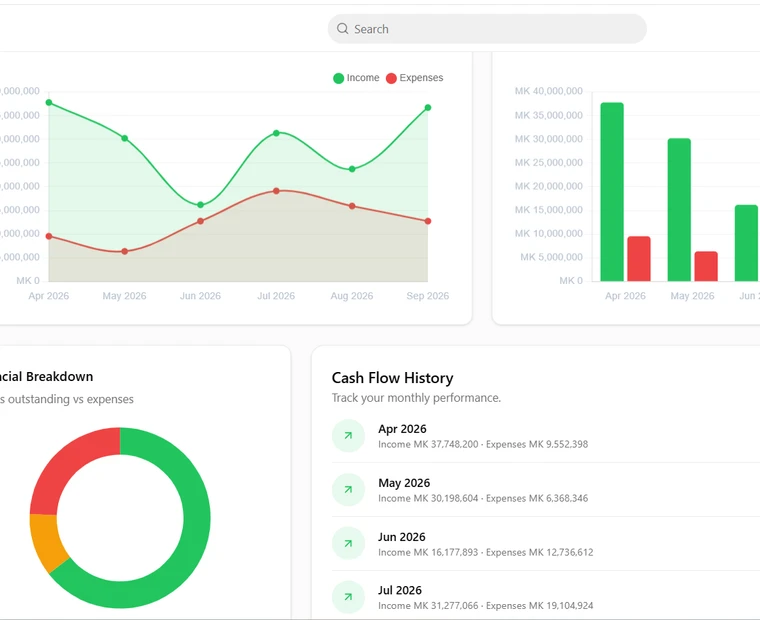Click 'Track your monthly performance.' subtitle
The width and height of the screenshot is (760, 620).
coord(416,398)
